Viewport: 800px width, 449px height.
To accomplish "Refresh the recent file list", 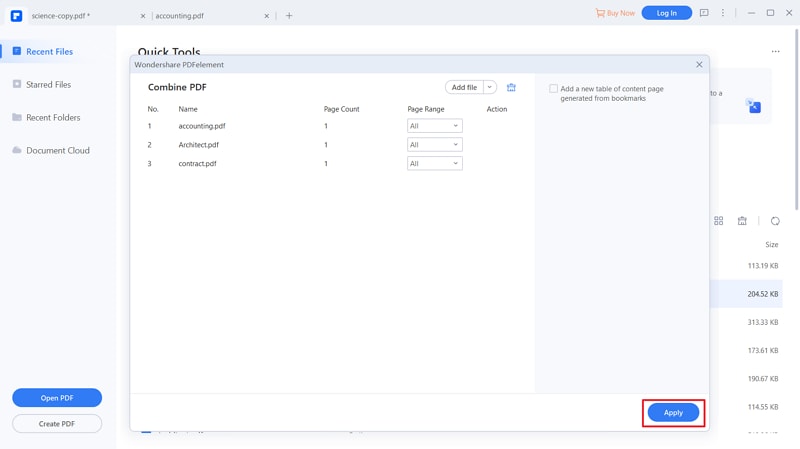I will click(x=775, y=221).
